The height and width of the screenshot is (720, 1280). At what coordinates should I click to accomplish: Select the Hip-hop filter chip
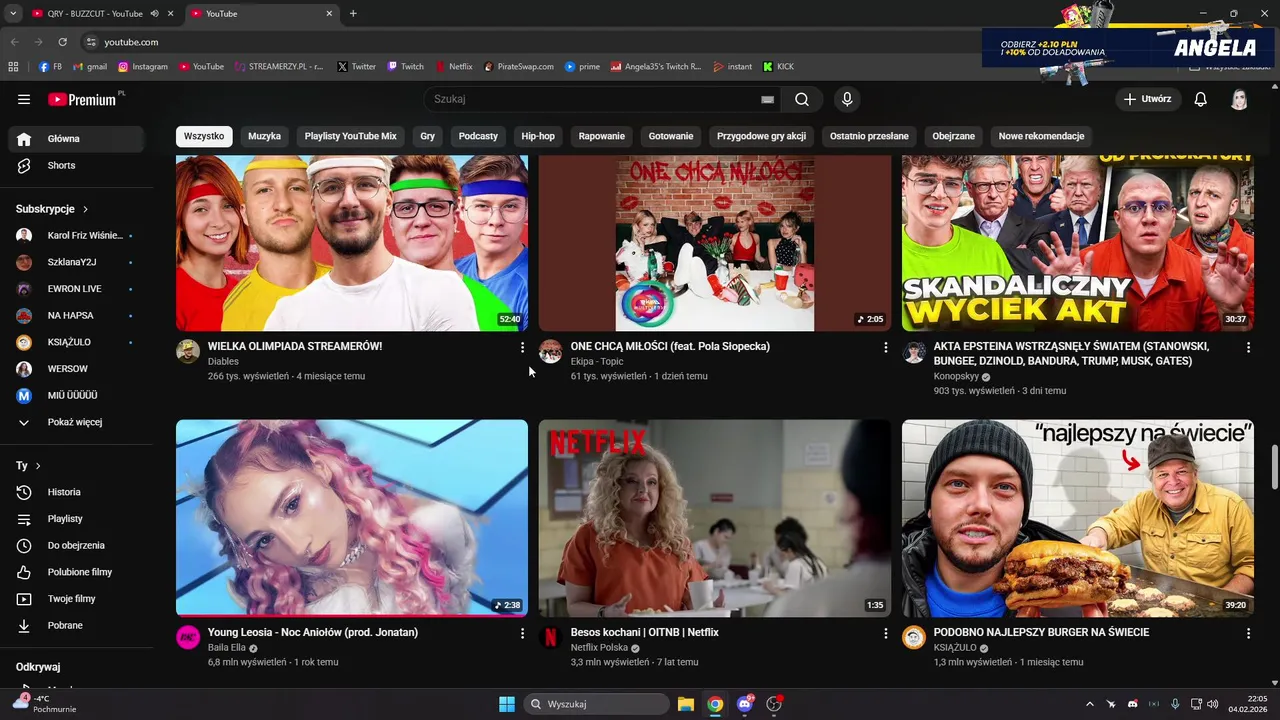pyautogui.click(x=538, y=136)
